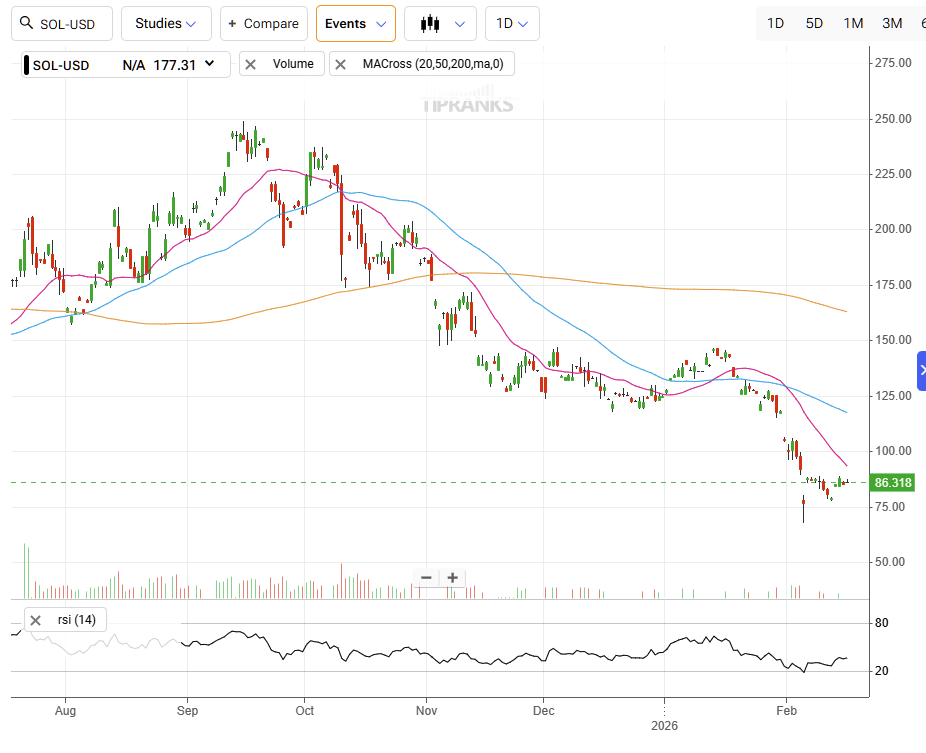Image resolution: width=926 pixels, height=753 pixels.
Task: Expand the blue side panel arrow
Action: pyautogui.click(x=921, y=370)
